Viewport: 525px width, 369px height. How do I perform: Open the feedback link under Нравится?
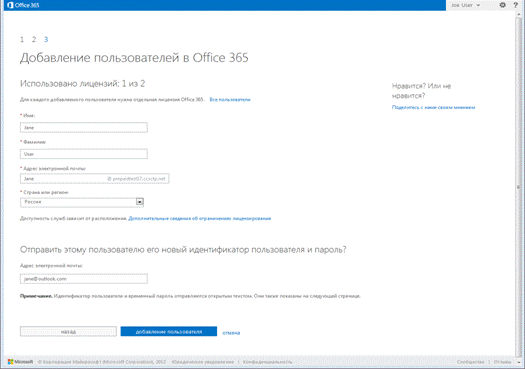pos(433,107)
